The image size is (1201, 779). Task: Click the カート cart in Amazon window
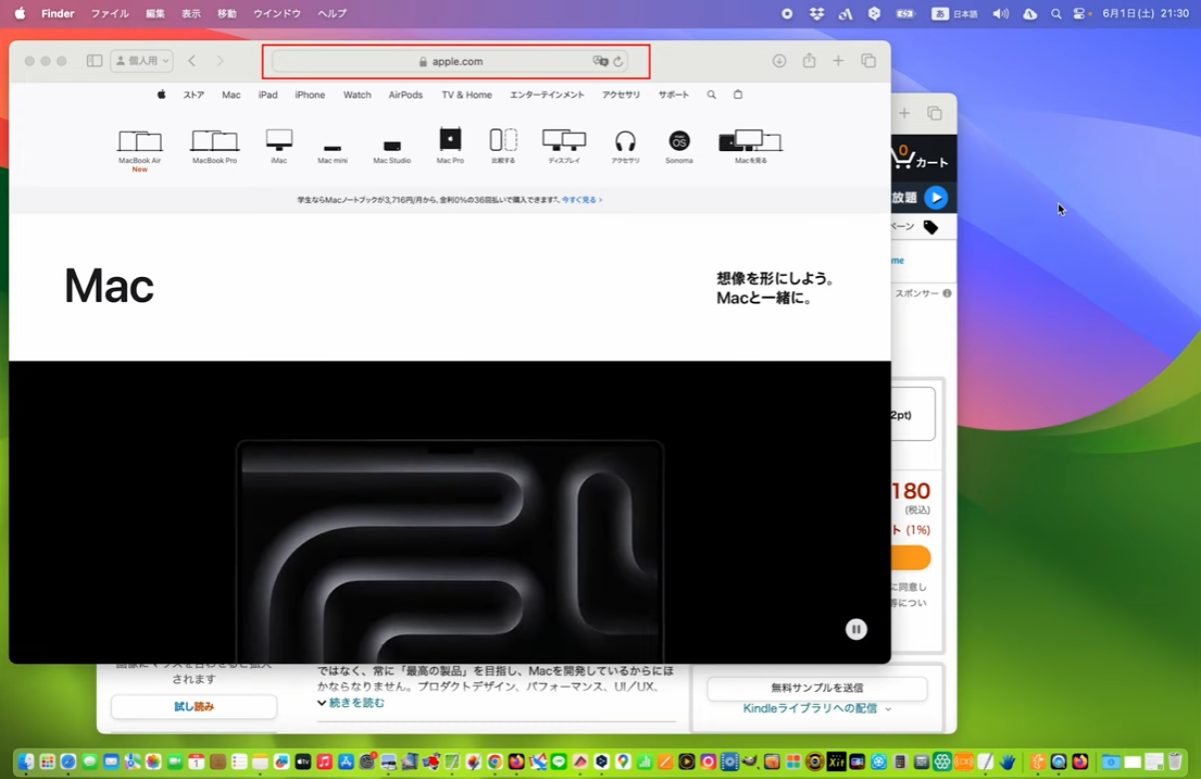(x=920, y=158)
